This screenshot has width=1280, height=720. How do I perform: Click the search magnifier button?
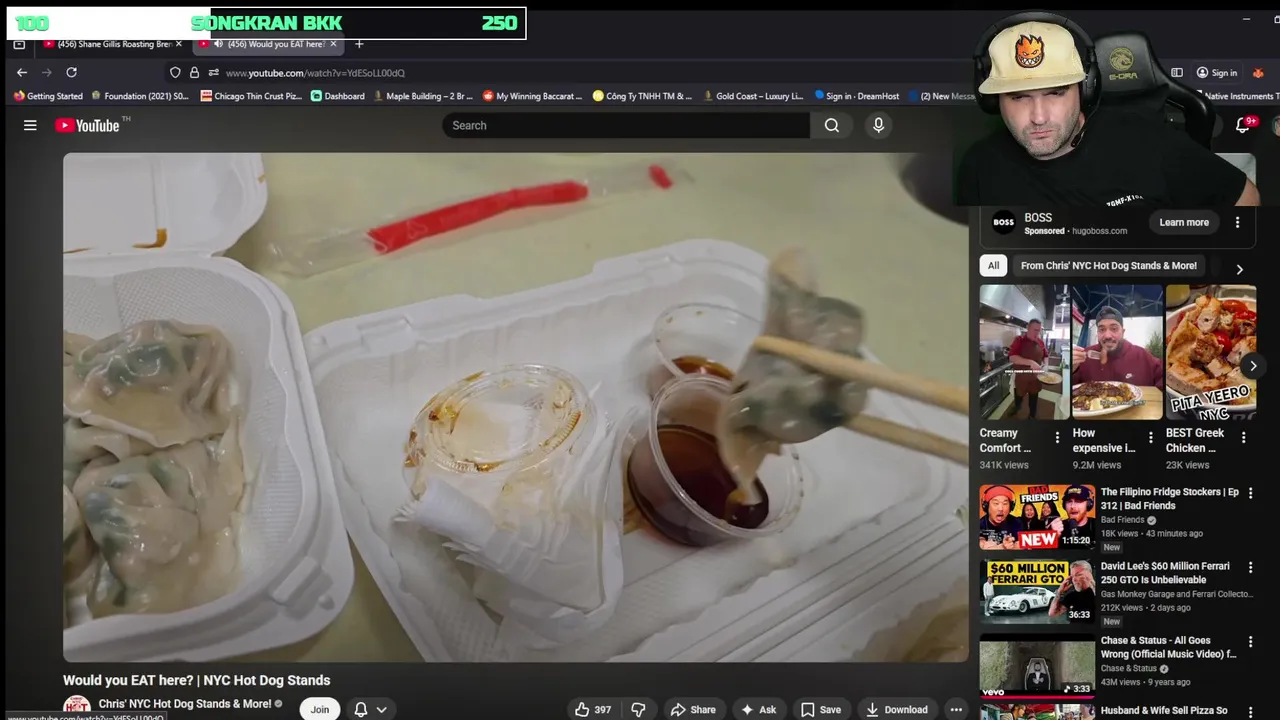tap(832, 125)
